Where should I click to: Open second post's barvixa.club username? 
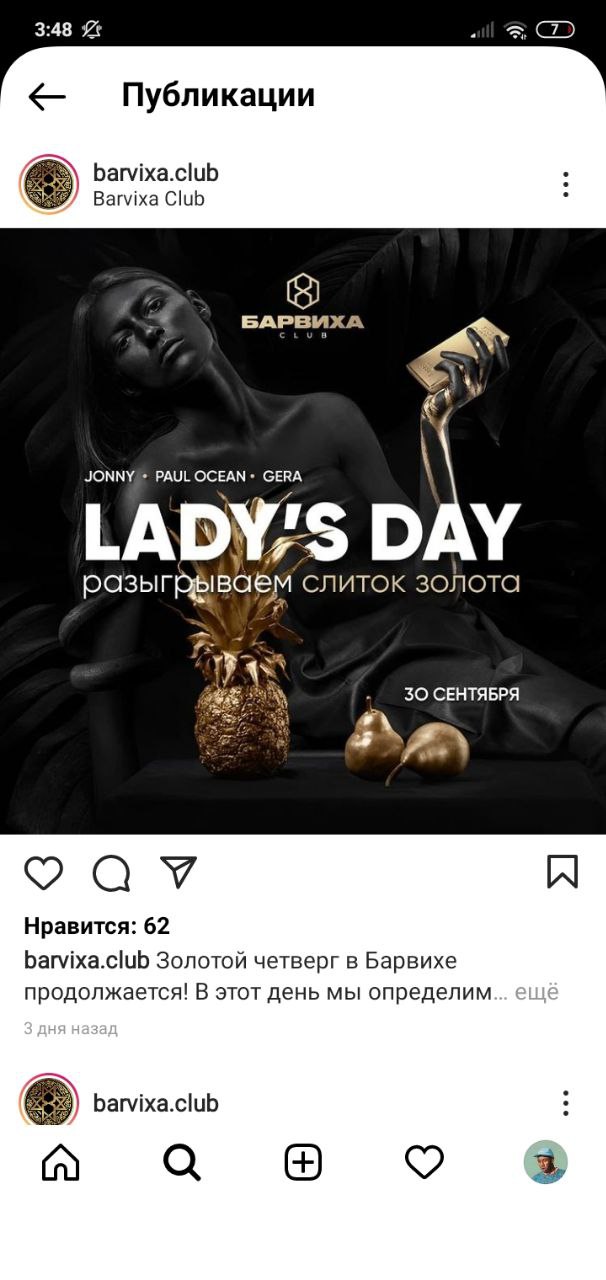tap(155, 1103)
